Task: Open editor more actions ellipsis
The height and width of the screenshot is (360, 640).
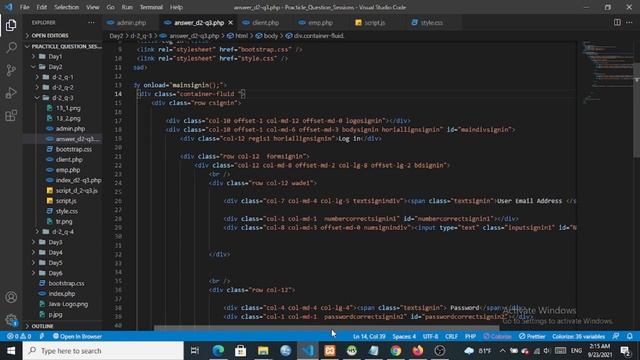Action: coord(629,22)
